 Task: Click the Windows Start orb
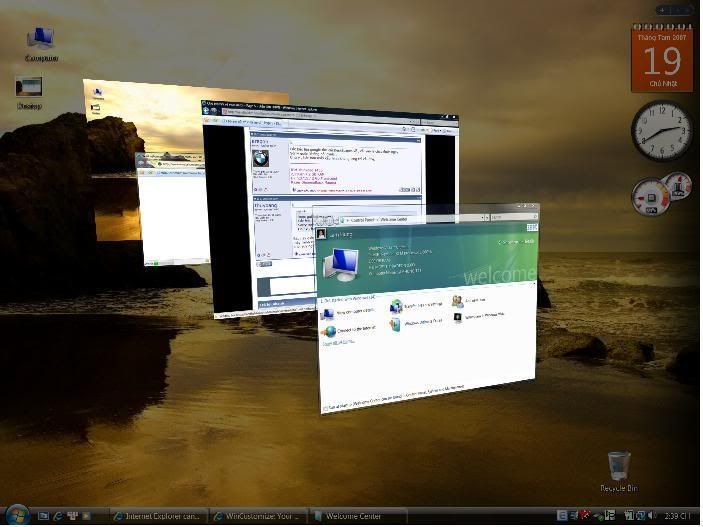click(14, 515)
